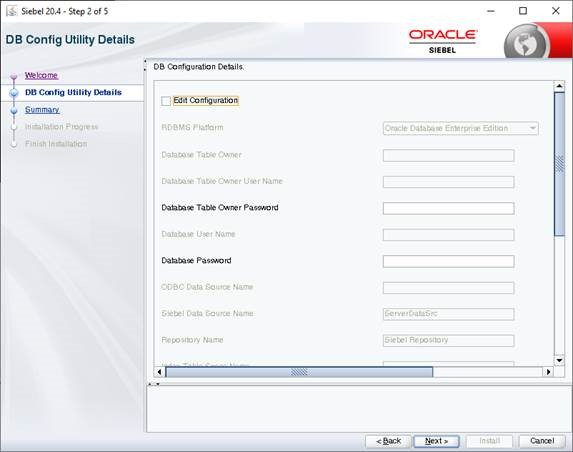The height and width of the screenshot is (452, 573).
Task: Click the Database Password label
Action: pyautogui.click(x=196, y=261)
